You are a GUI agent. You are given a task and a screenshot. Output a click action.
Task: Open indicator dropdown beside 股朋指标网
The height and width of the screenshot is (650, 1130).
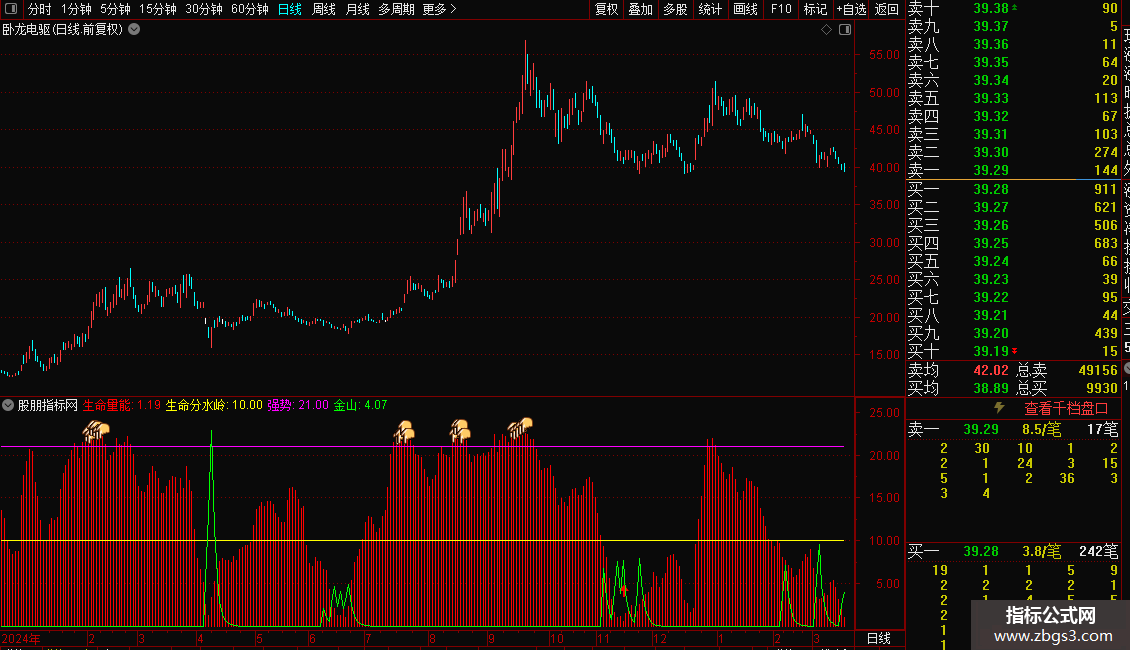pos(8,405)
